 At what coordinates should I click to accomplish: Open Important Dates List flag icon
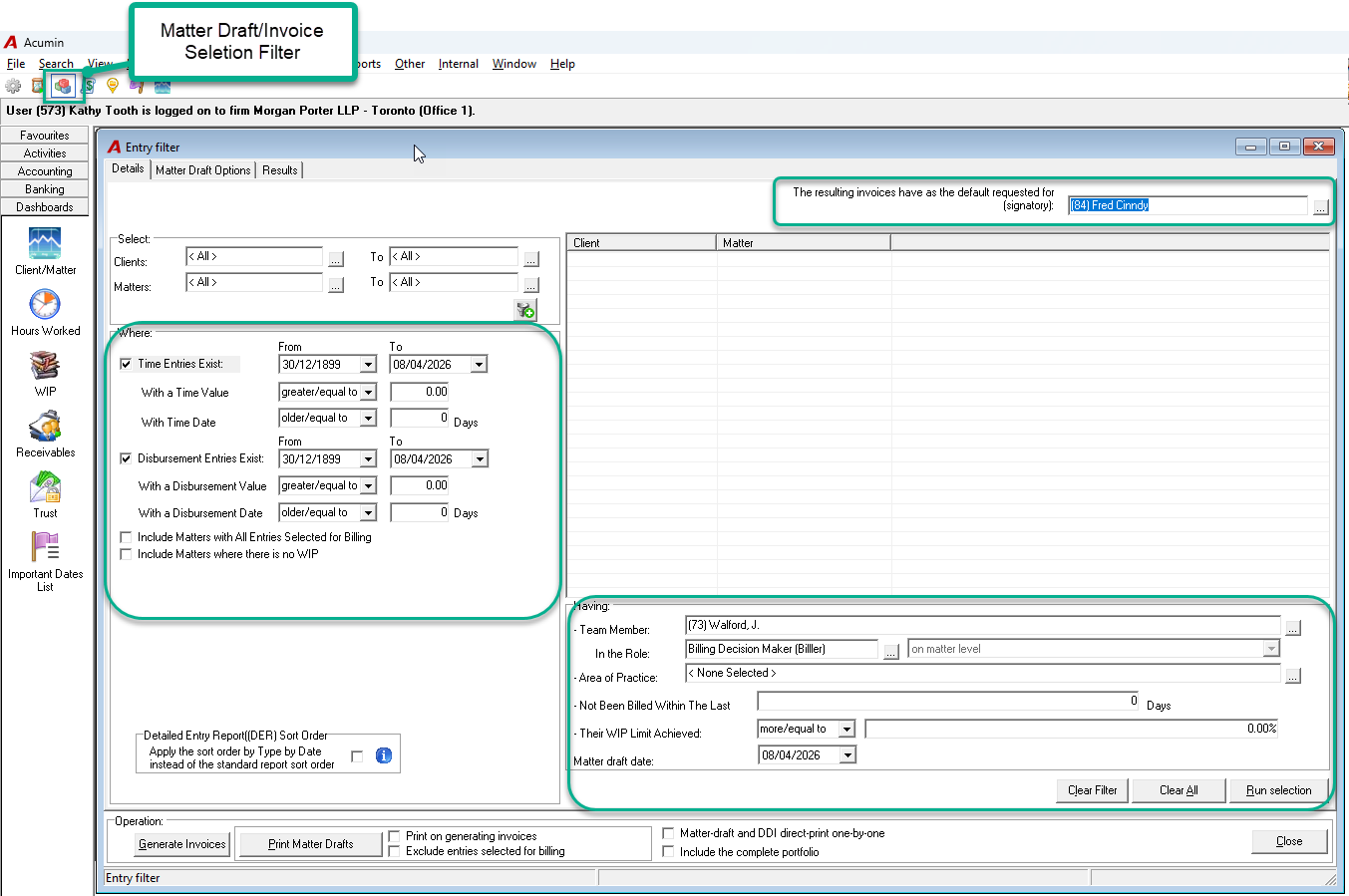click(45, 547)
